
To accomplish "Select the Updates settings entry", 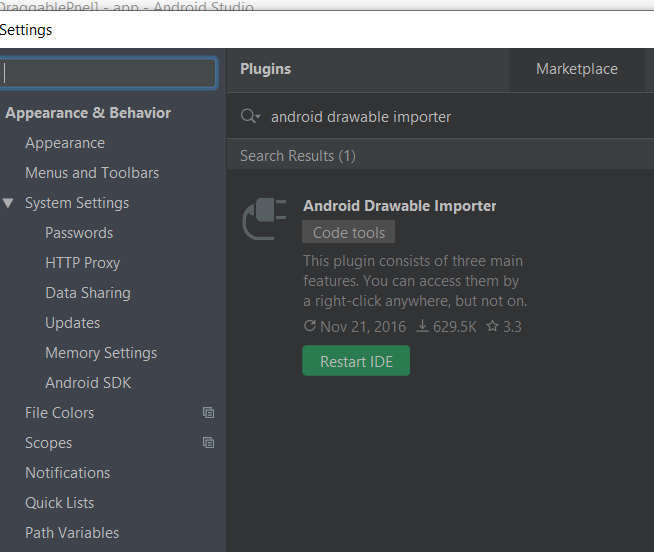I will point(73,323).
